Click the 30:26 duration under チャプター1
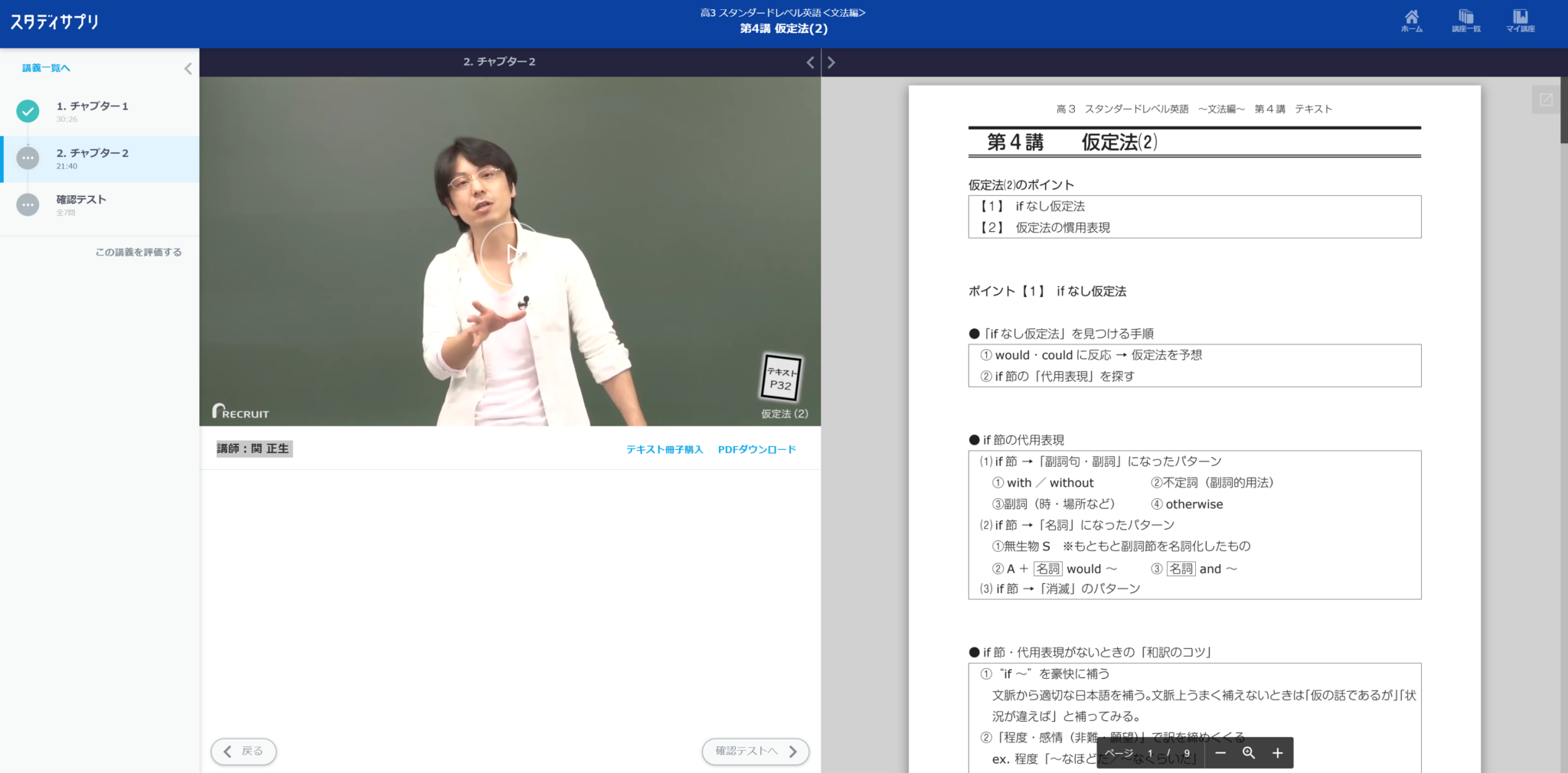The width and height of the screenshot is (1568, 773). (x=67, y=119)
